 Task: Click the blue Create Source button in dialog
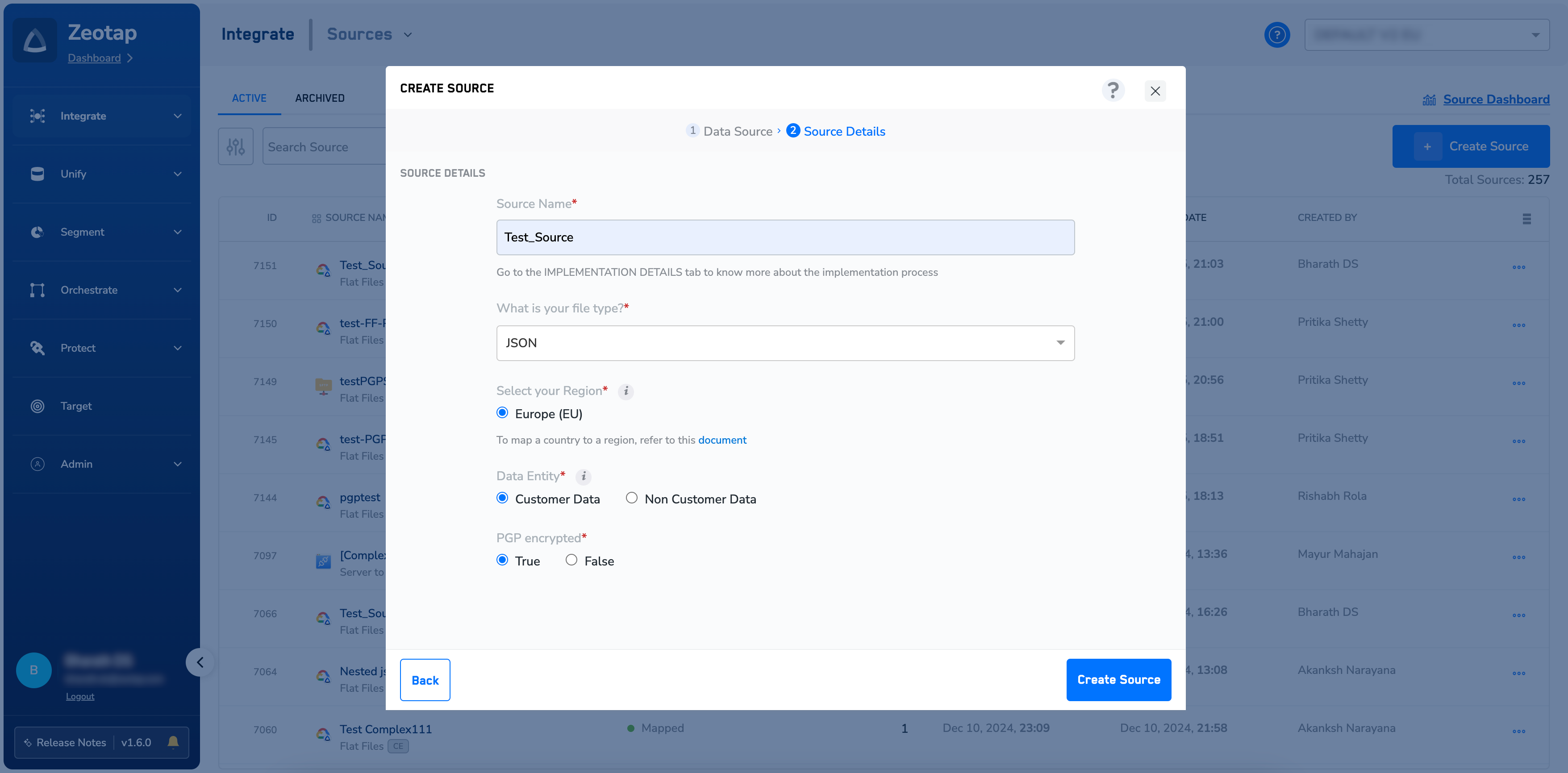(x=1118, y=679)
